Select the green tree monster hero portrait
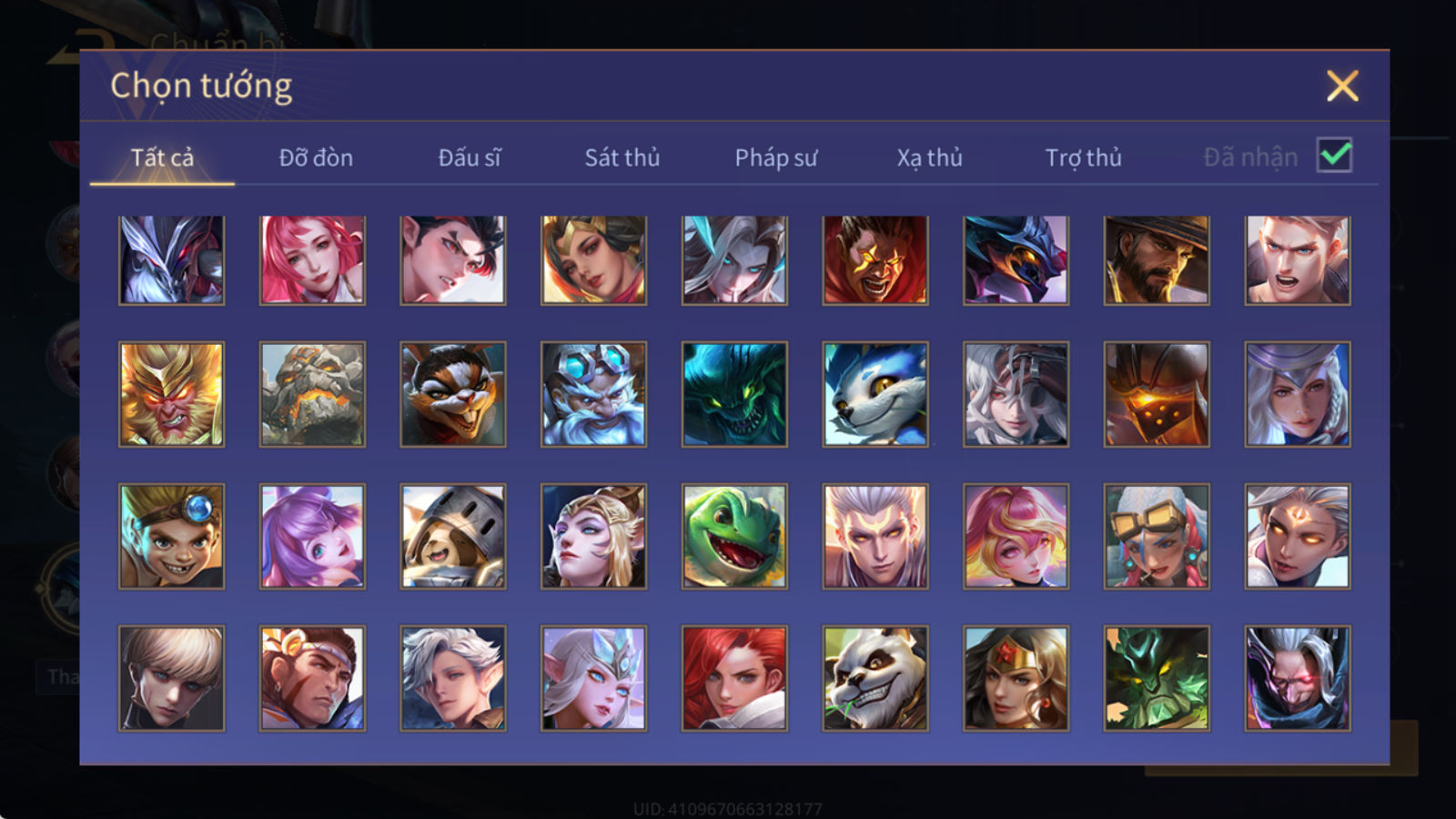Screen dimensions: 1456x819 click(x=1157, y=678)
